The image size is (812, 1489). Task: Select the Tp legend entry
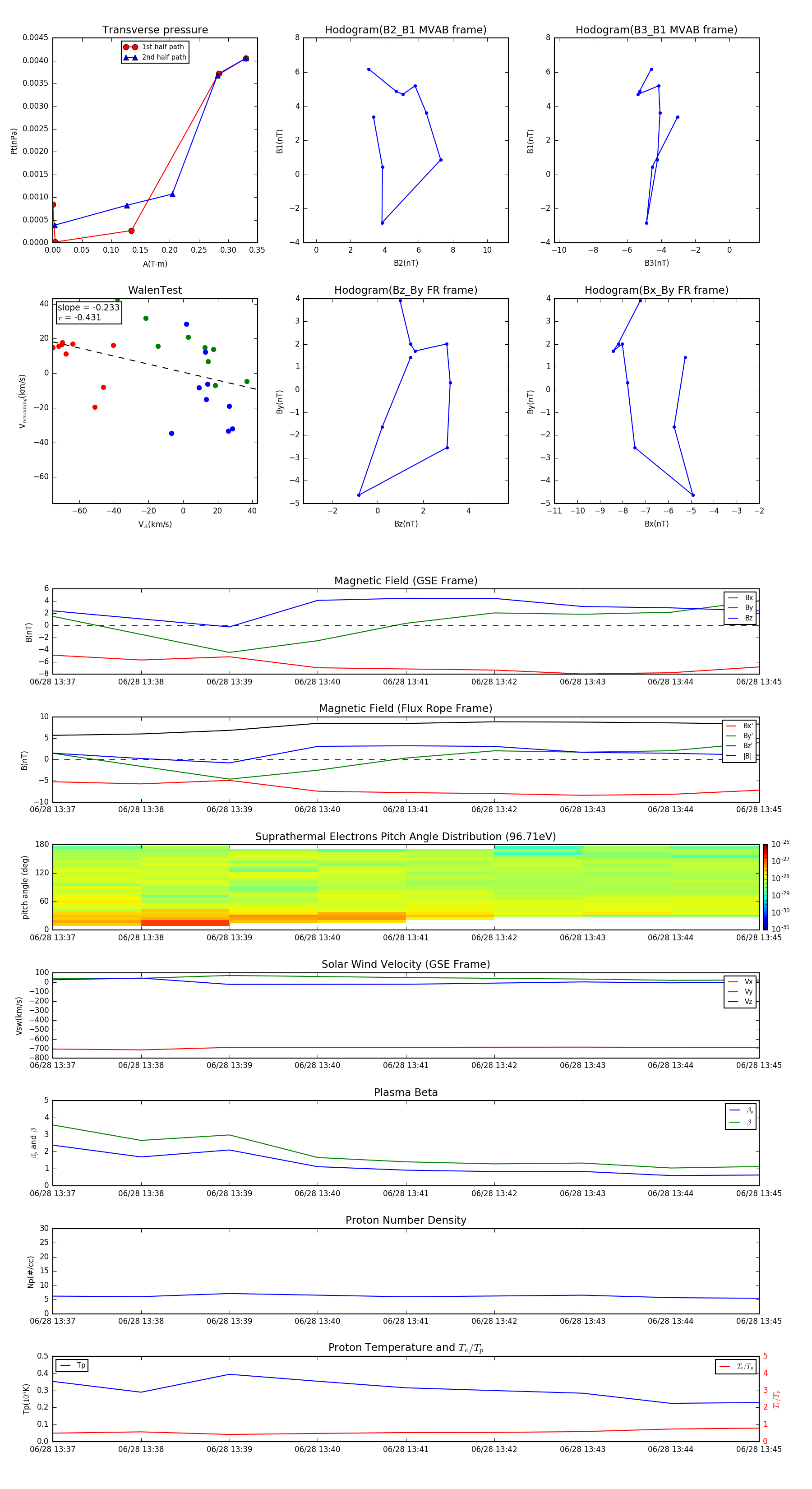[72, 1365]
